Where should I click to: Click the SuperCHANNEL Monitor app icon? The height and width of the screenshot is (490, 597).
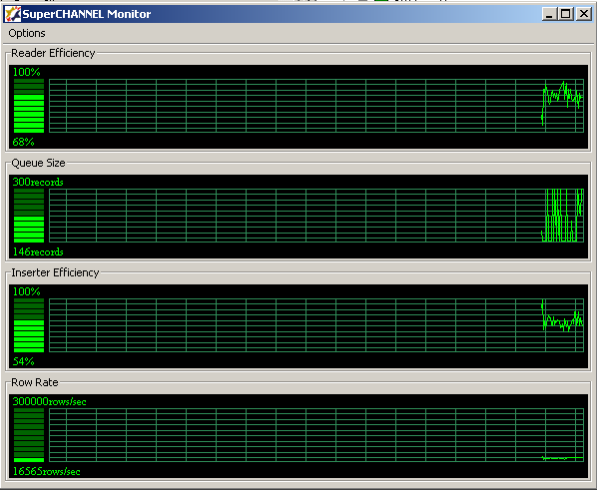coord(13,14)
